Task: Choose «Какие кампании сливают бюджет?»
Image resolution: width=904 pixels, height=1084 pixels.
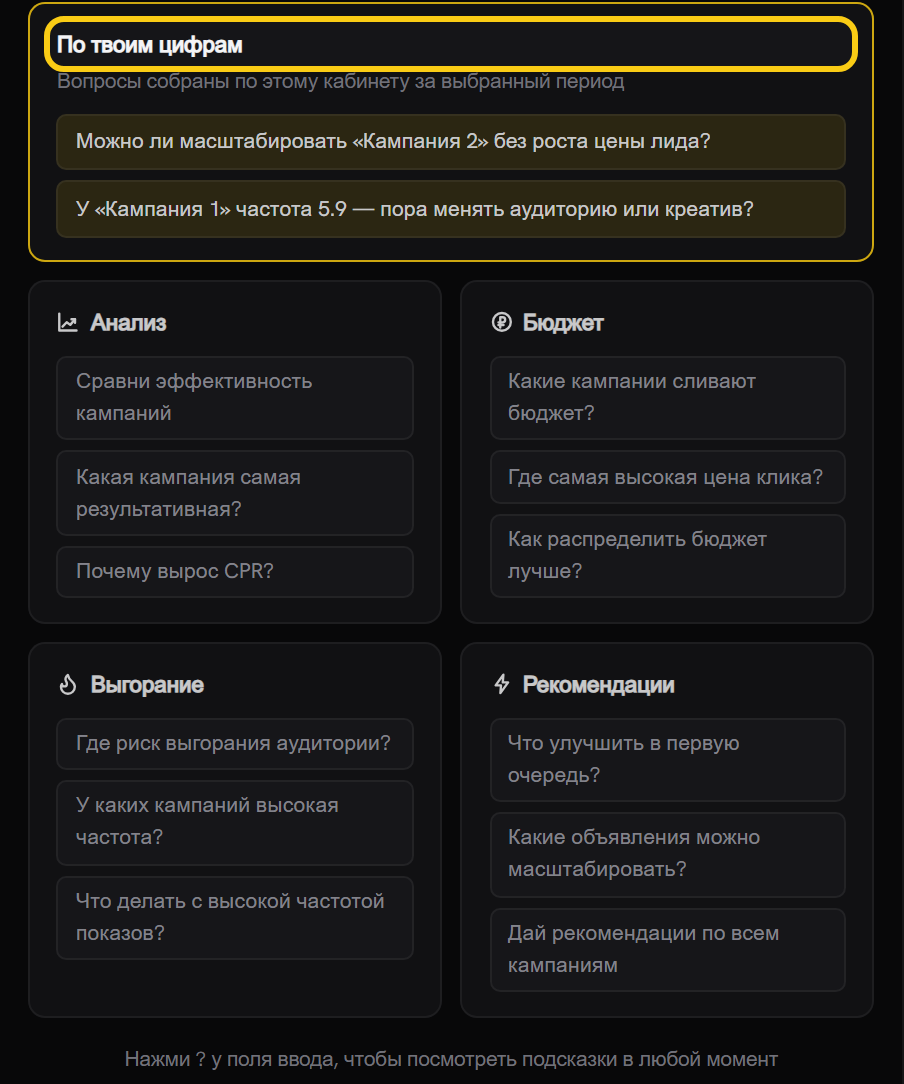Action: [x=668, y=398]
